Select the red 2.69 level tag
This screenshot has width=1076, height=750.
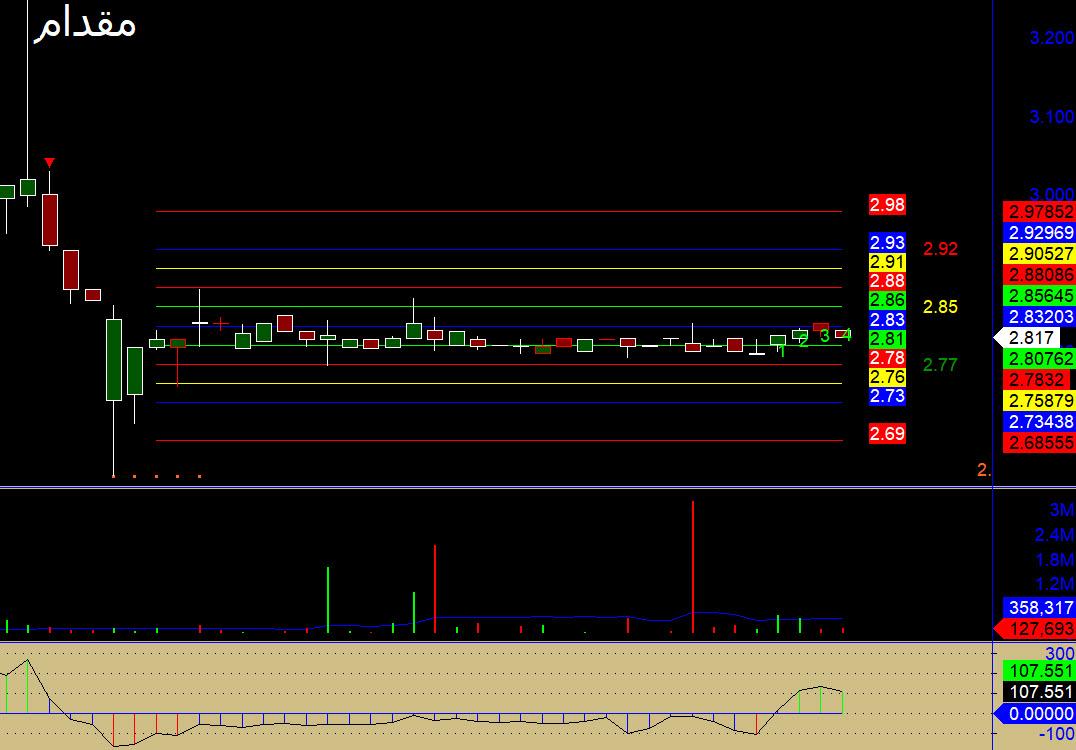coord(887,434)
